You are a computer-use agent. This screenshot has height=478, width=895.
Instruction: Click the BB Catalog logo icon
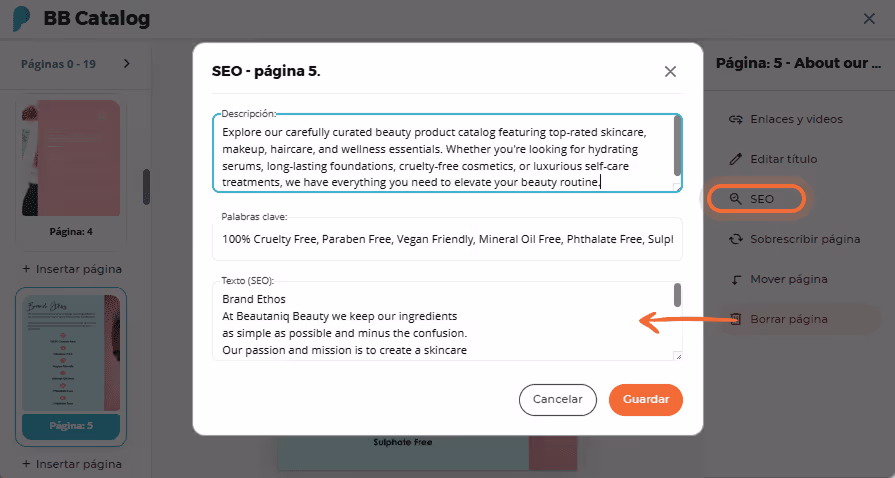click(22, 19)
